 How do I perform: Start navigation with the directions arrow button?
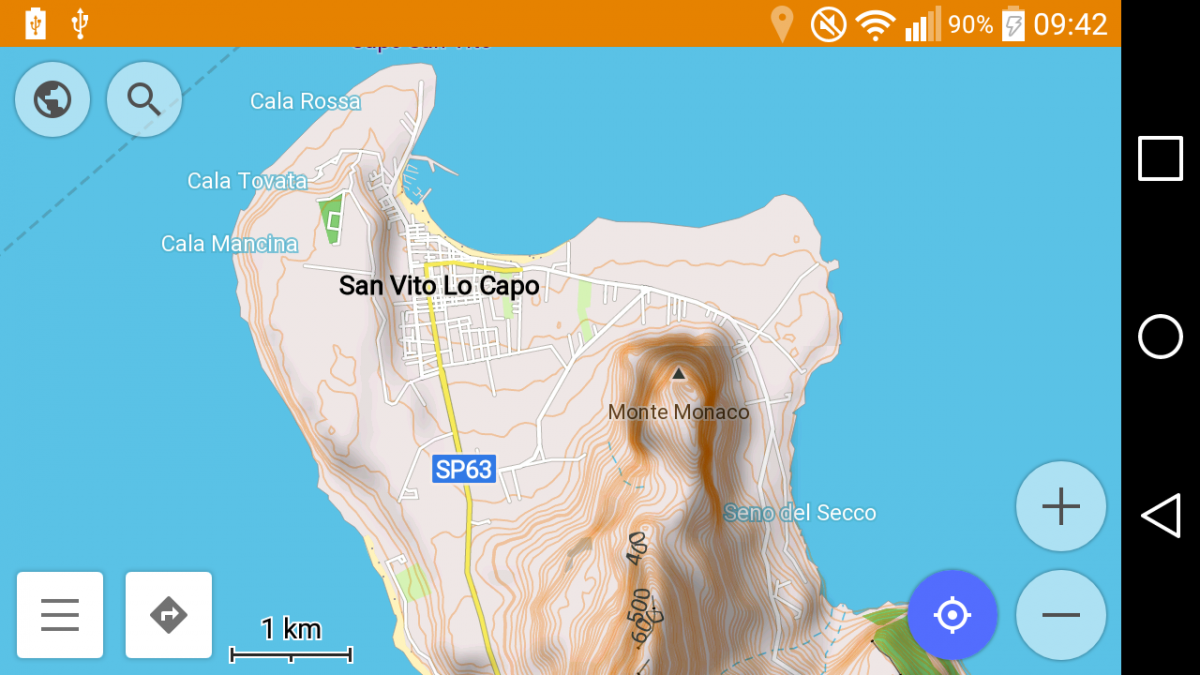tap(168, 615)
